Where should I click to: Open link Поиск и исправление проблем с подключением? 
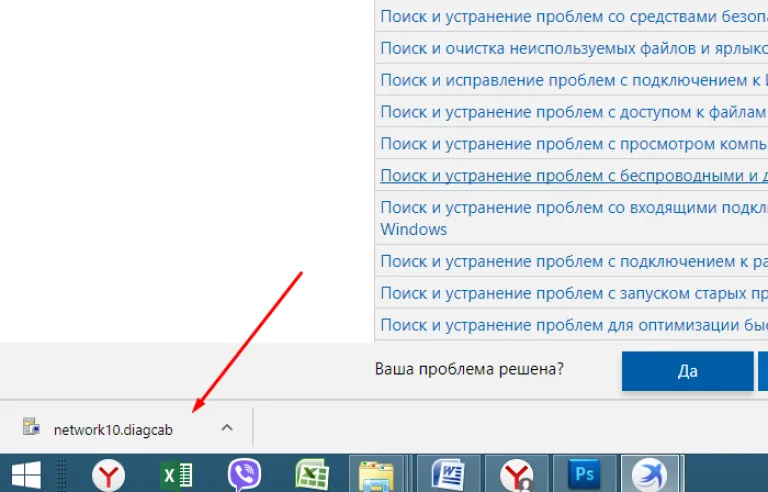coord(574,80)
